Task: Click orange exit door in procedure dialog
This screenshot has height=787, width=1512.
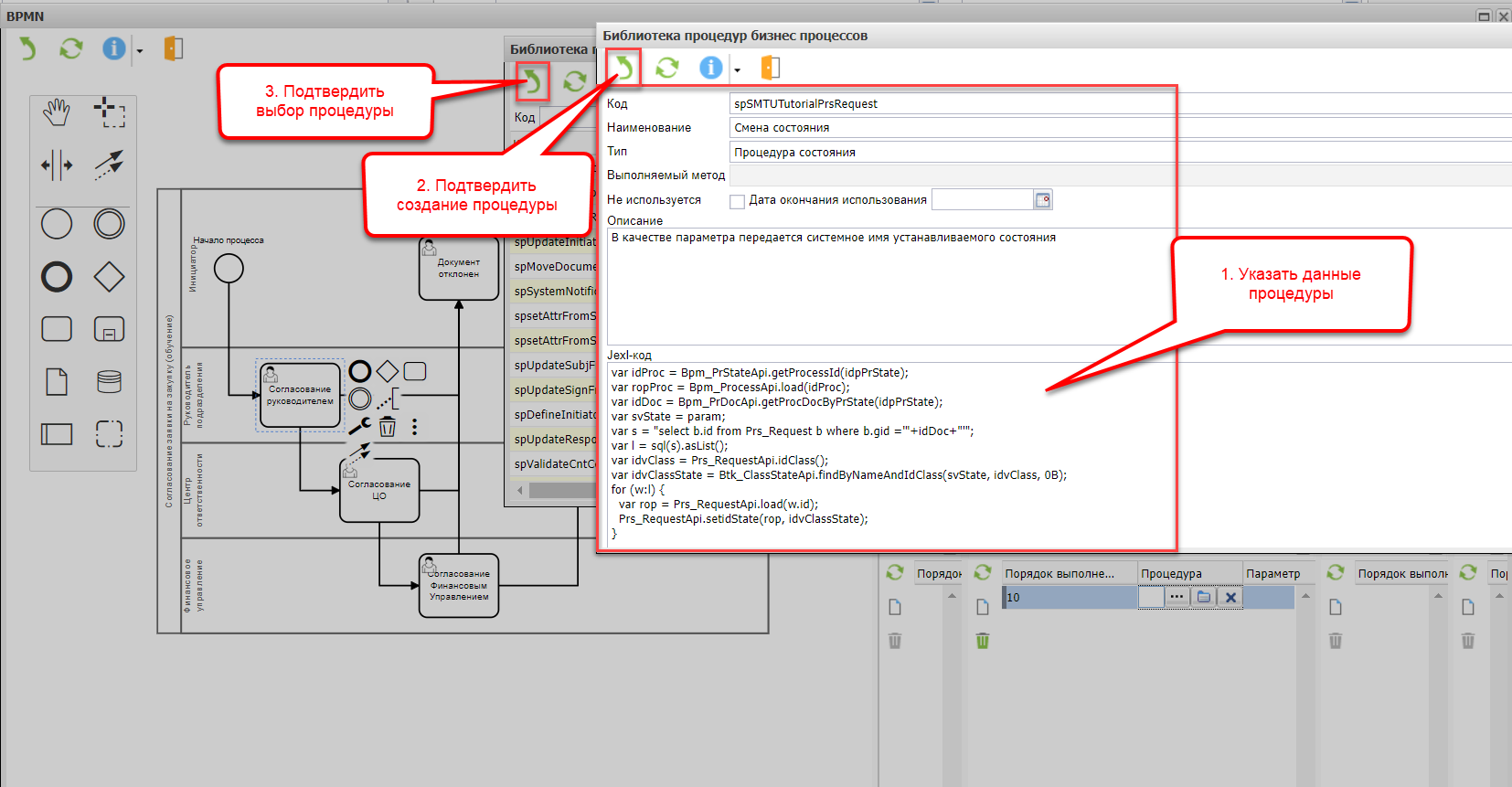Action: (x=771, y=68)
